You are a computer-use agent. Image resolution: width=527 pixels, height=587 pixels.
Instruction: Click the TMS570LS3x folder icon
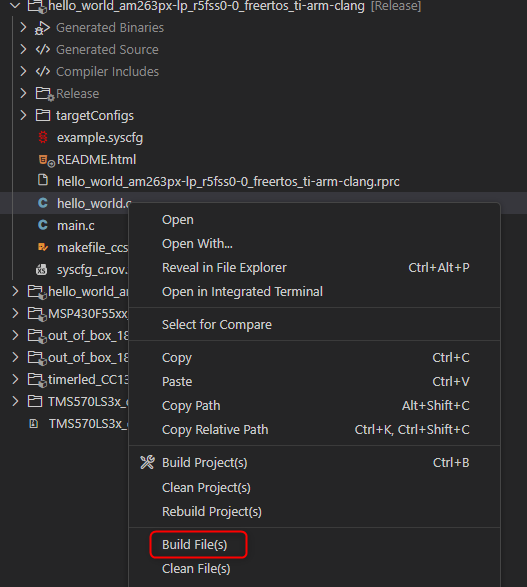35,401
